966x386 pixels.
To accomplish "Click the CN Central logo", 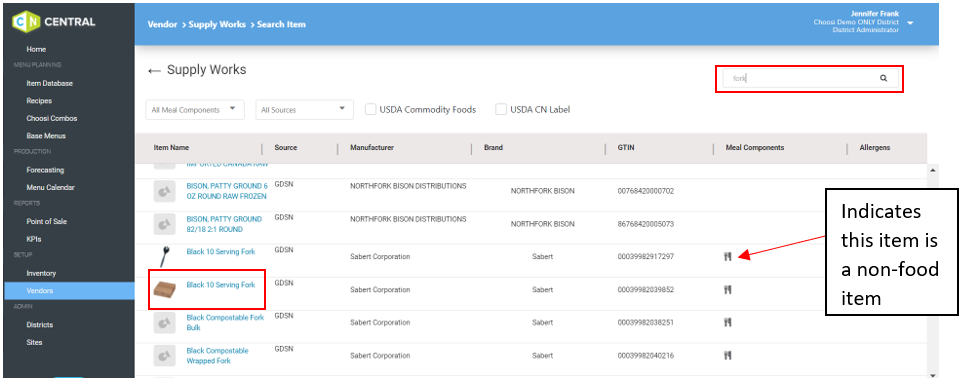I will (x=54, y=22).
